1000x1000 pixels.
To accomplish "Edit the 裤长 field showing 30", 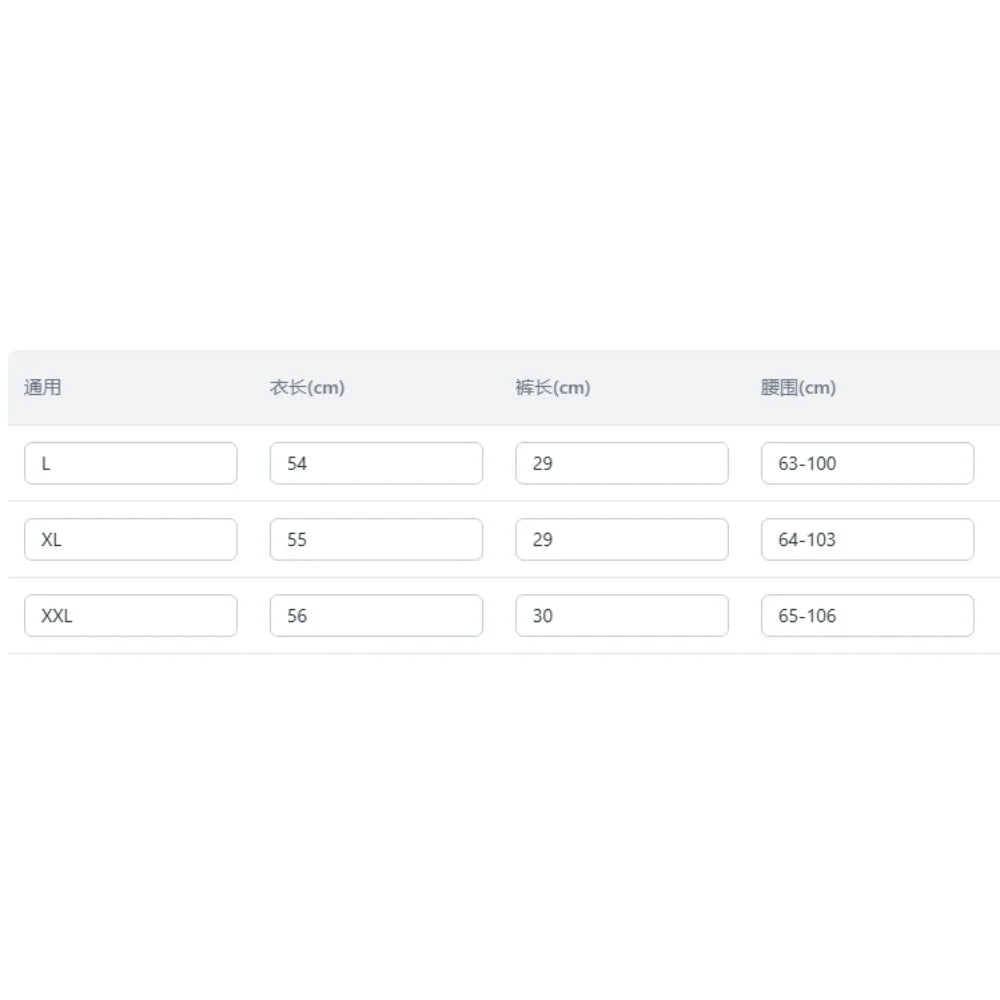I will [622, 616].
